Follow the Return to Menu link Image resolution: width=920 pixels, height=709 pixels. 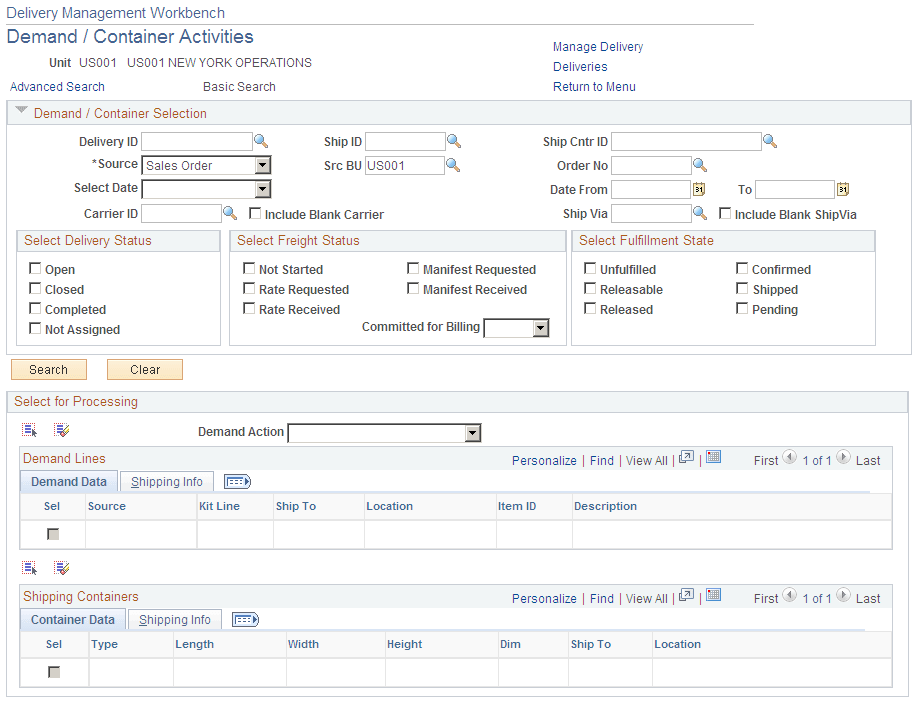[x=593, y=87]
